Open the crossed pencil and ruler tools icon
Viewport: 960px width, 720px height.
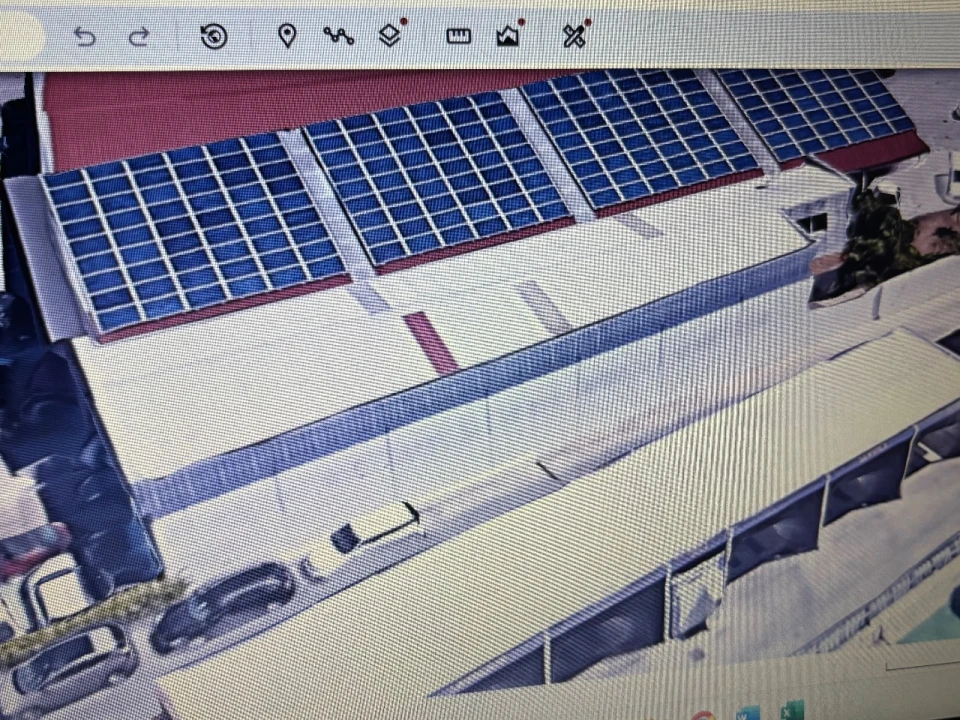[573, 36]
